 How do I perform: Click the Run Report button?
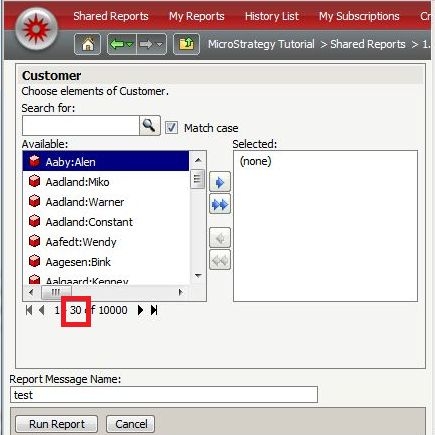pos(57,424)
